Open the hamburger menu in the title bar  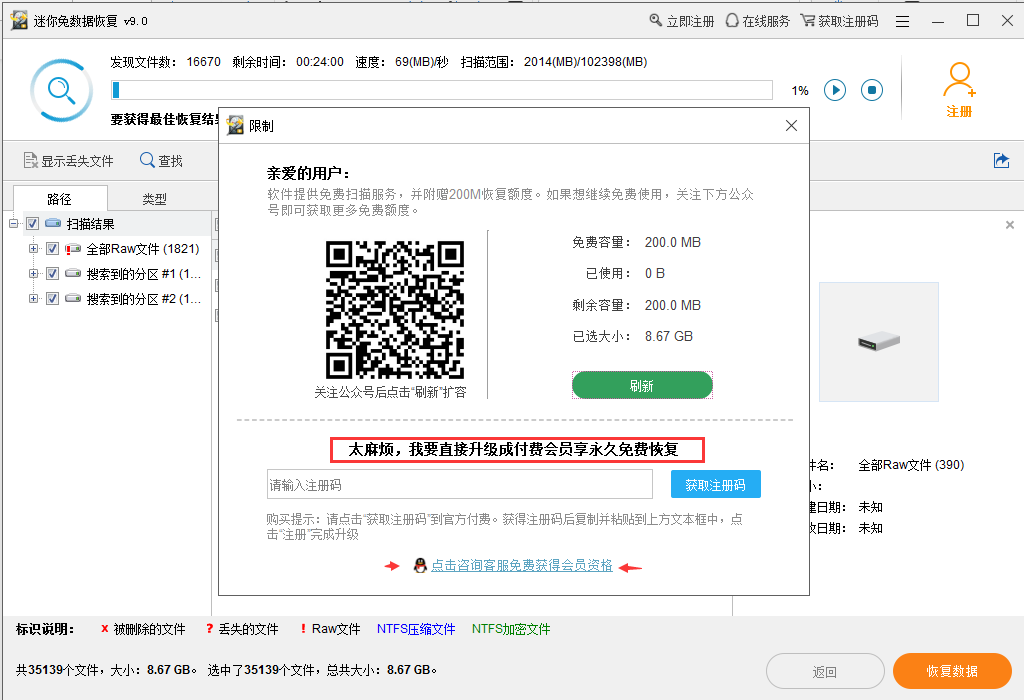(903, 22)
